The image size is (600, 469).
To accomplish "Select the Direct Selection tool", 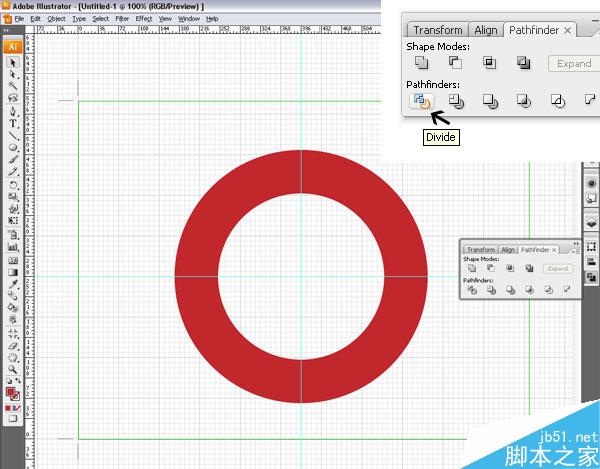I will coord(13,74).
